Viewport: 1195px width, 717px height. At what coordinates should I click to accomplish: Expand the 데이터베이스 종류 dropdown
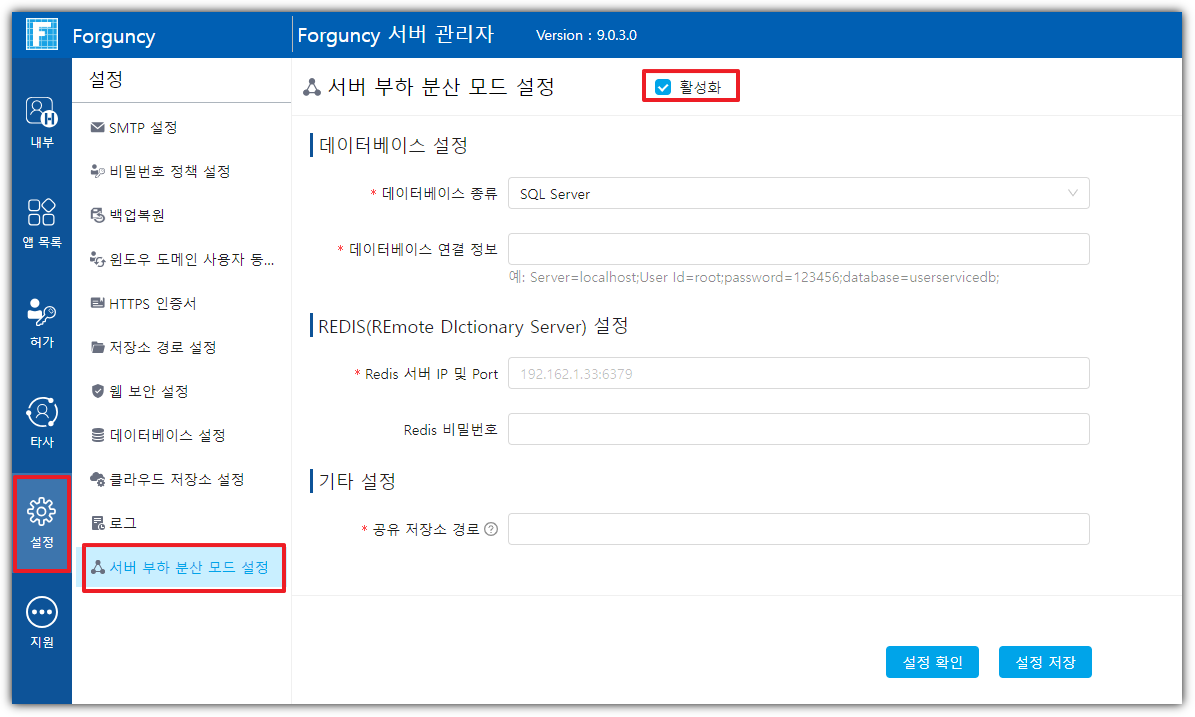(797, 194)
